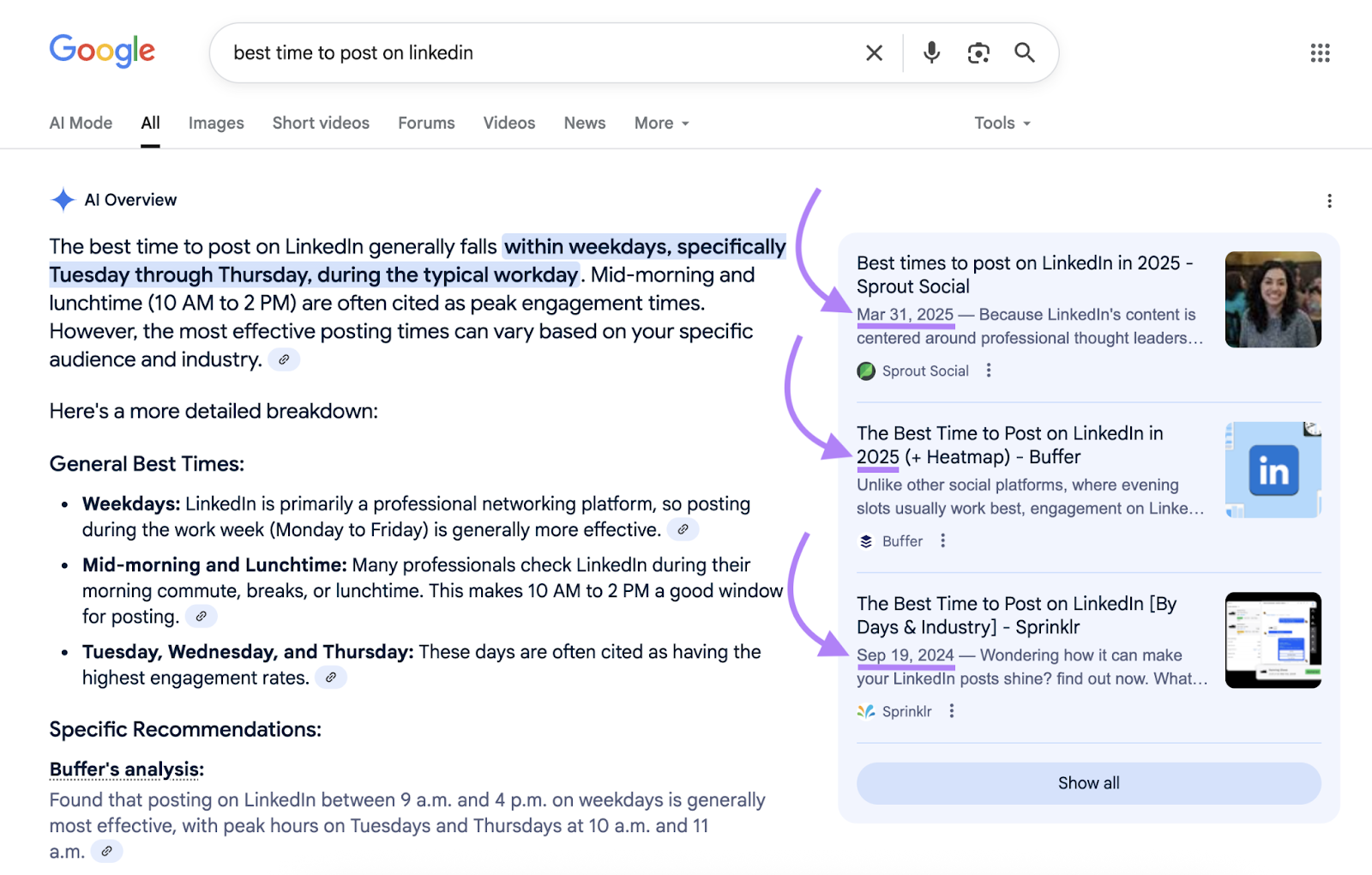Activate voice search microphone

pos(930,52)
